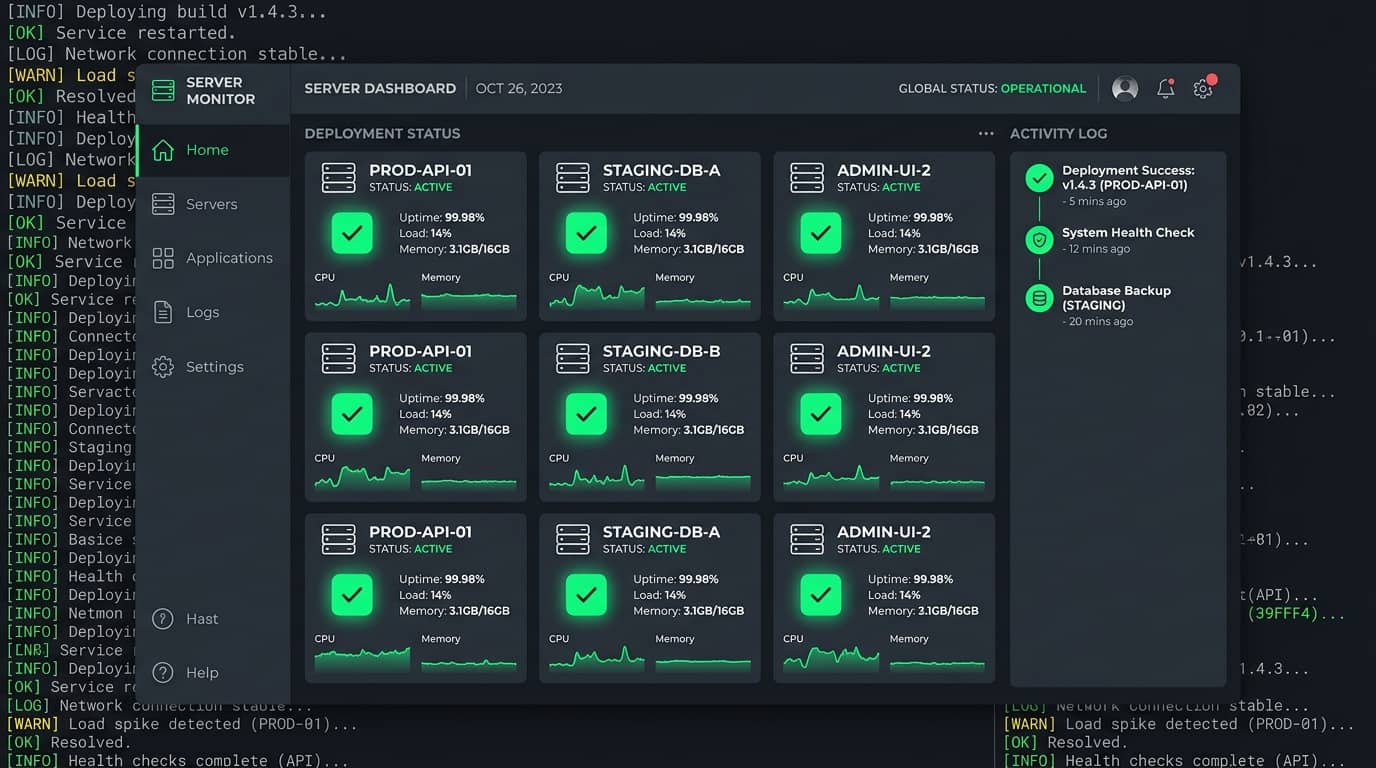Click the '- 5 mins ago' timestamp
1376x768 pixels.
(x=1094, y=201)
